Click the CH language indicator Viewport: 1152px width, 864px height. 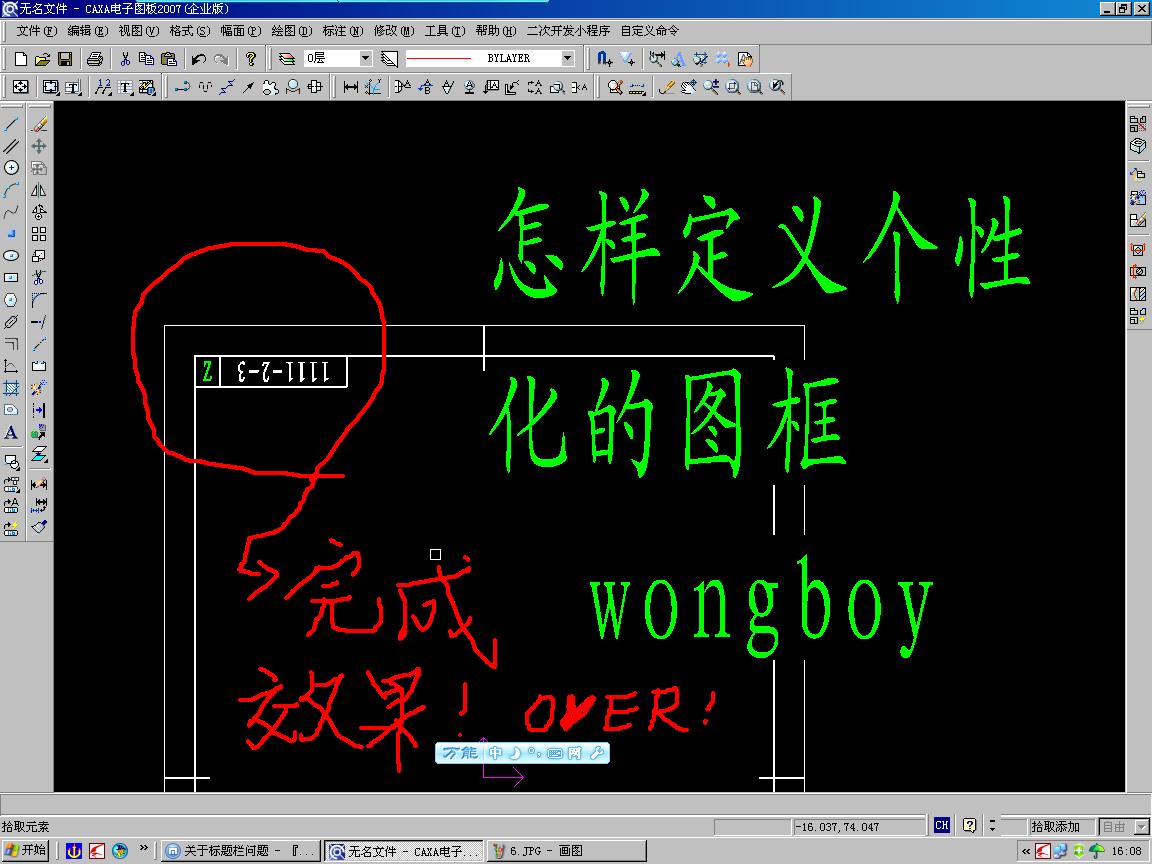tap(942, 826)
